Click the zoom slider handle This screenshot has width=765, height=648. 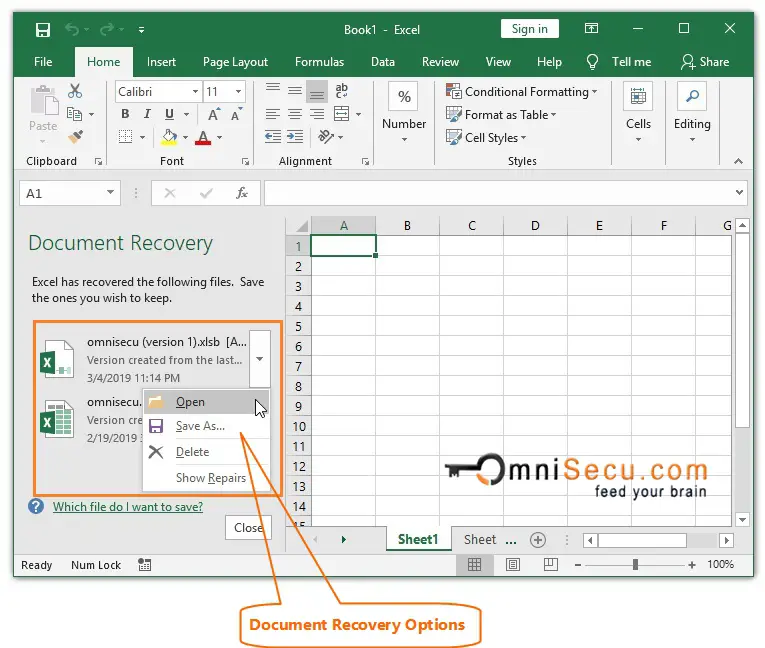point(636,565)
